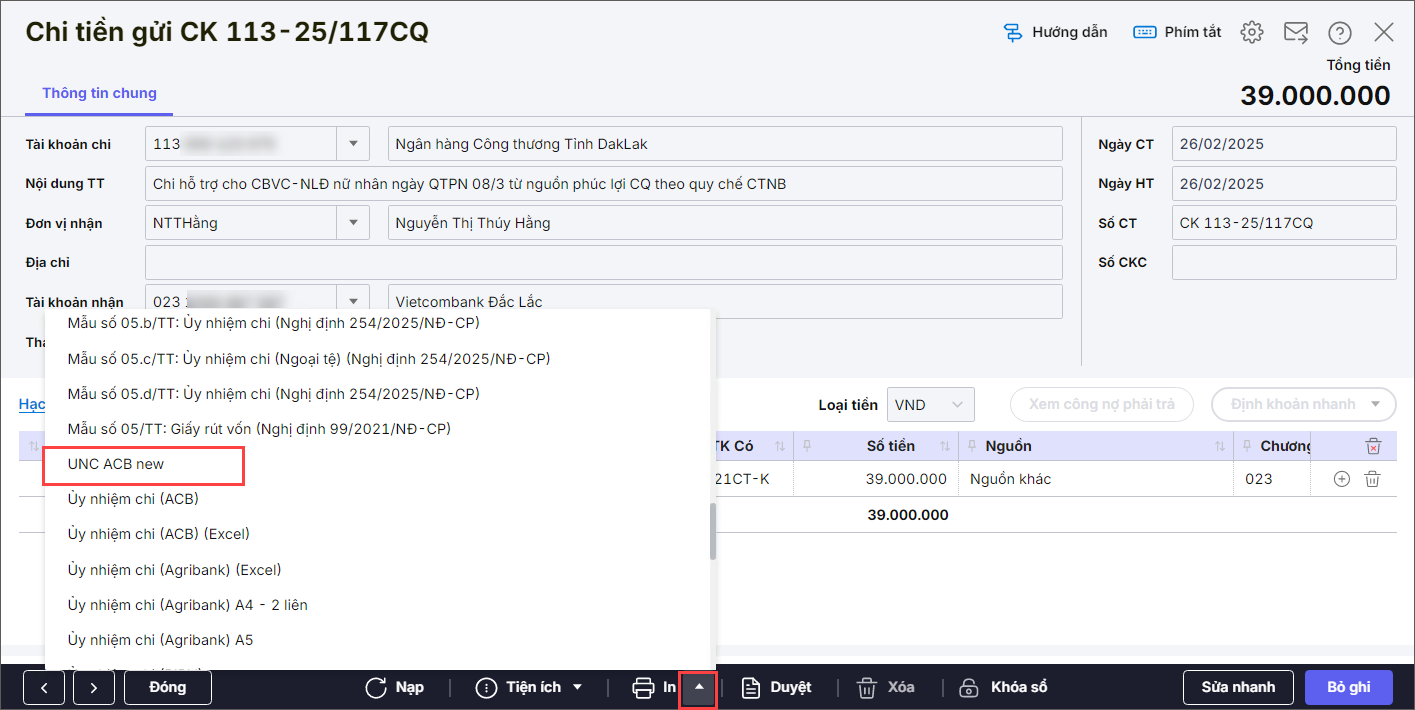Delete row using trash icon in table row
Screen dimensions: 1415x710
[x=1373, y=479]
